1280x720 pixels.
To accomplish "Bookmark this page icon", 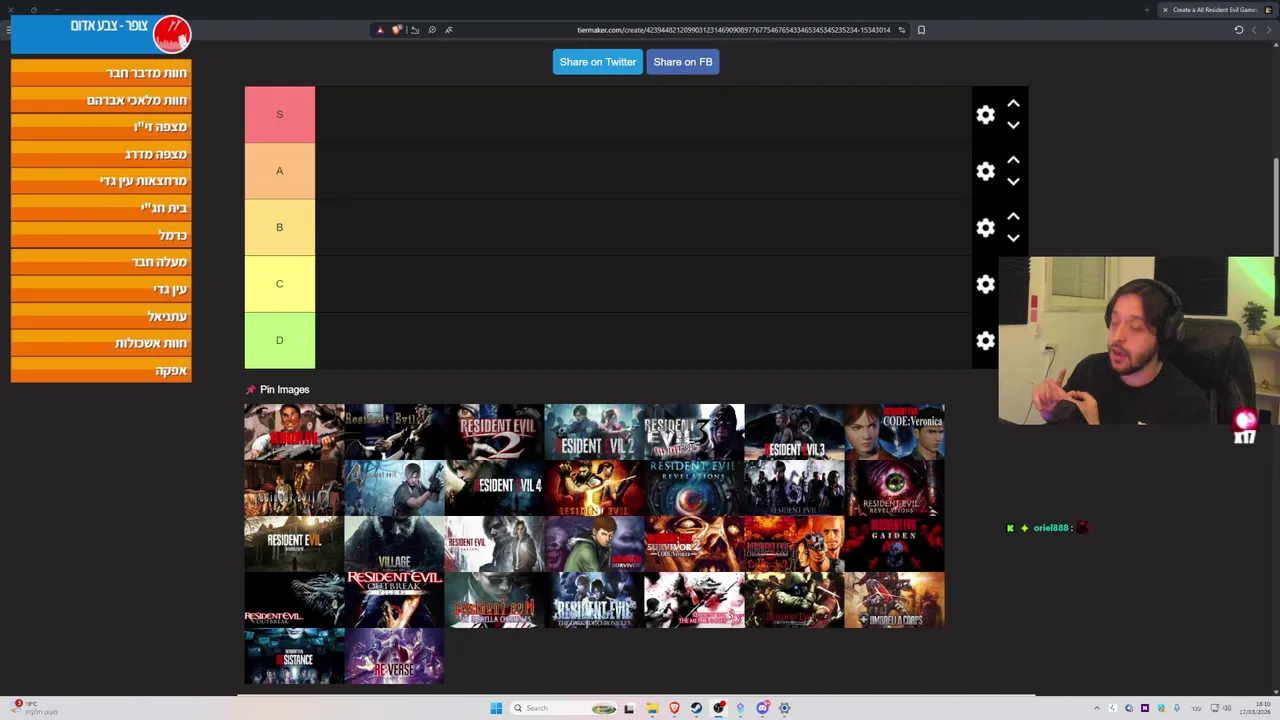I will click(x=921, y=30).
